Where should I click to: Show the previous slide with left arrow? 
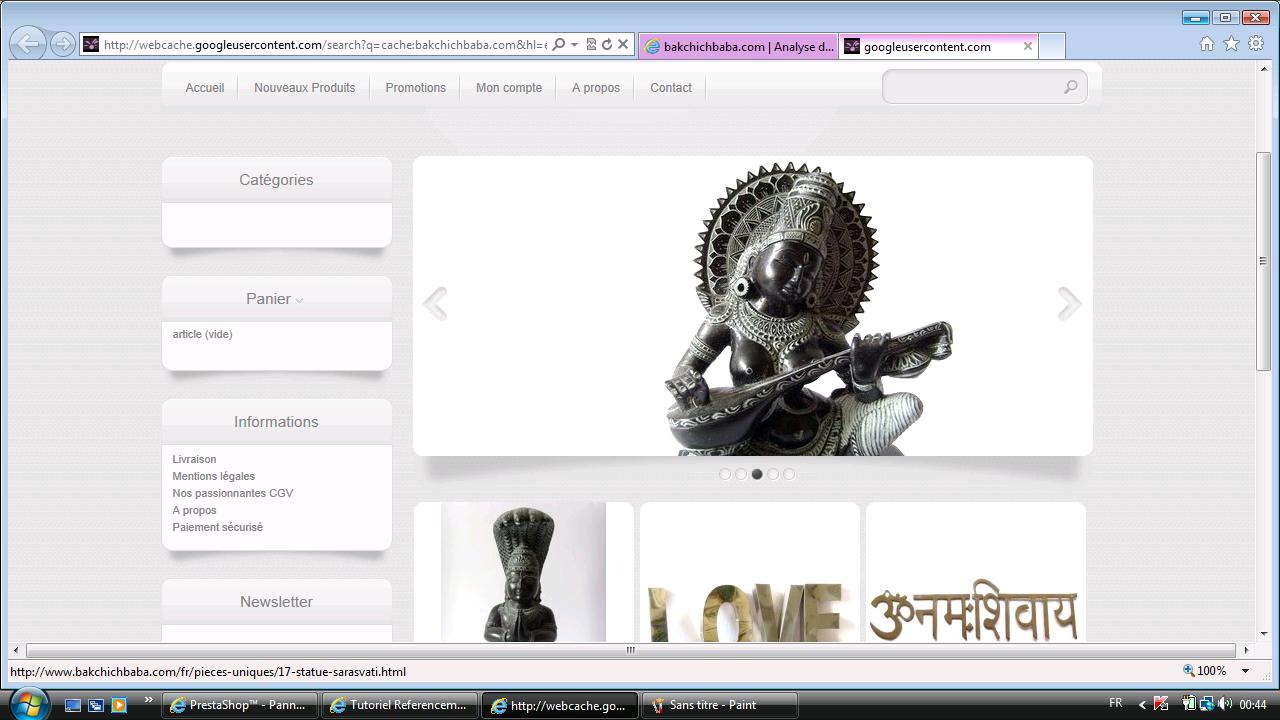pyautogui.click(x=434, y=303)
